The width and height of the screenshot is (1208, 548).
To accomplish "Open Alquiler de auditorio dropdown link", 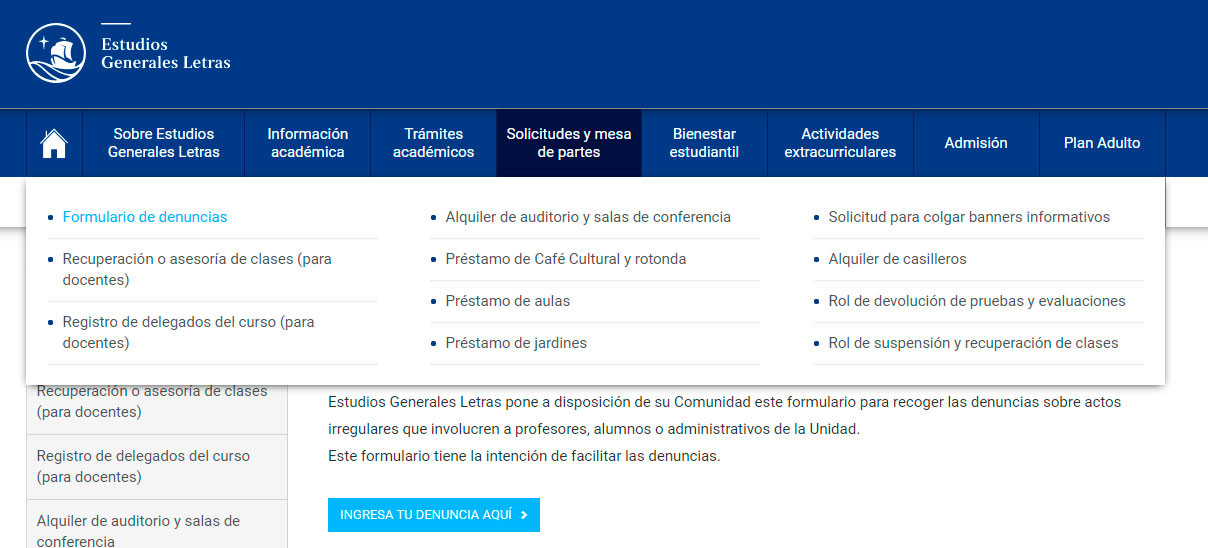I will click(x=588, y=217).
